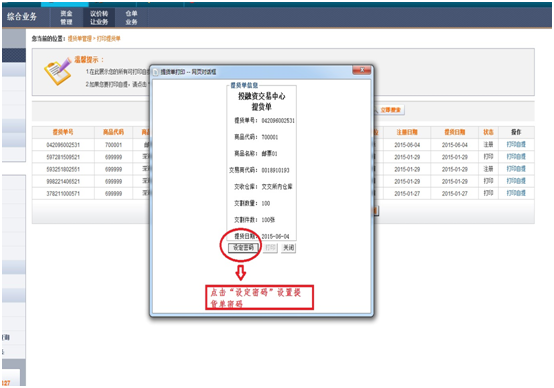The image size is (554, 388).
Task: Select order number 593251802551 in the table
Action: tap(63, 169)
